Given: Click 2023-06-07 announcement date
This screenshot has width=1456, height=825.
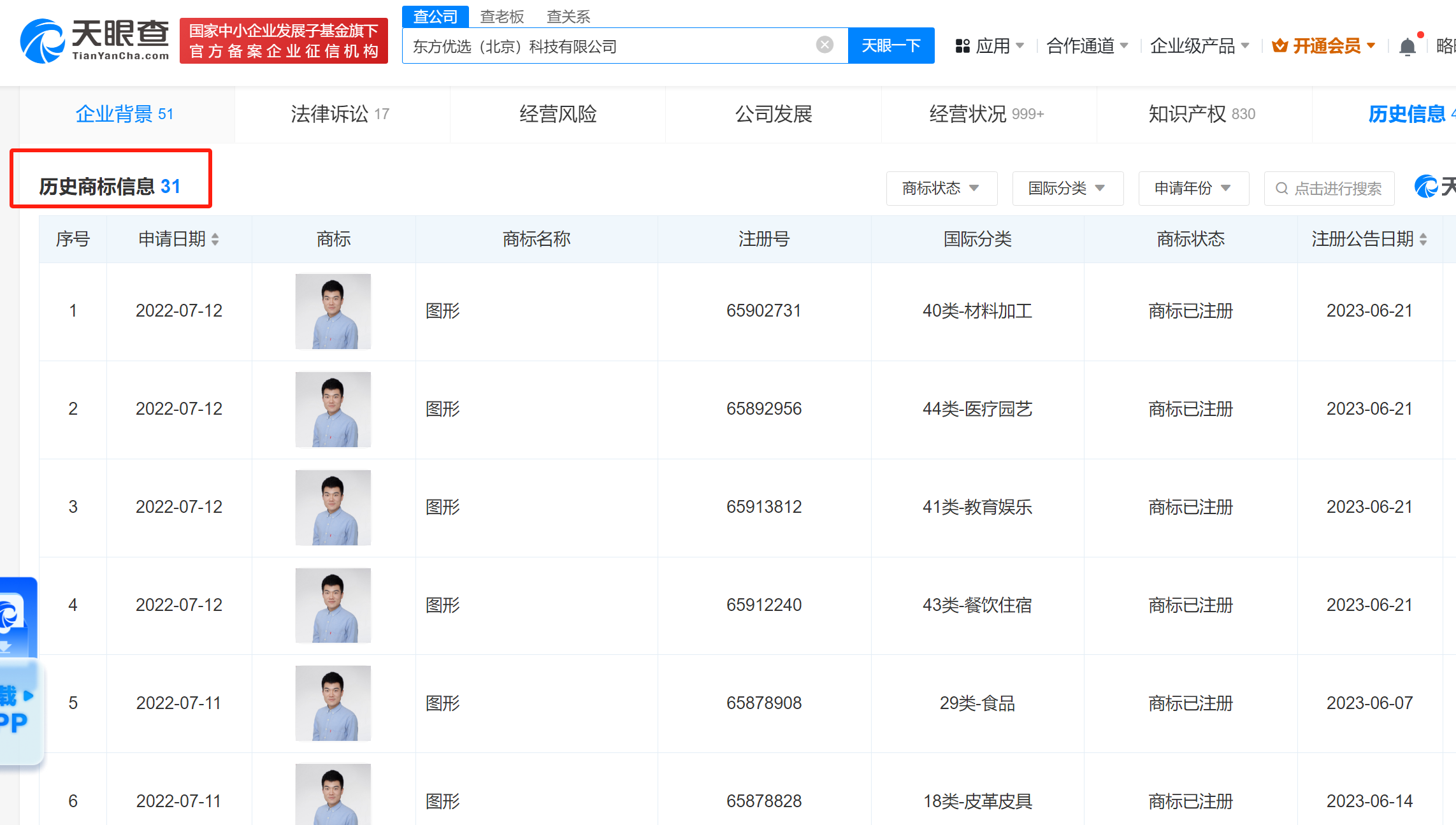Looking at the screenshot, I should (1369, 703).
